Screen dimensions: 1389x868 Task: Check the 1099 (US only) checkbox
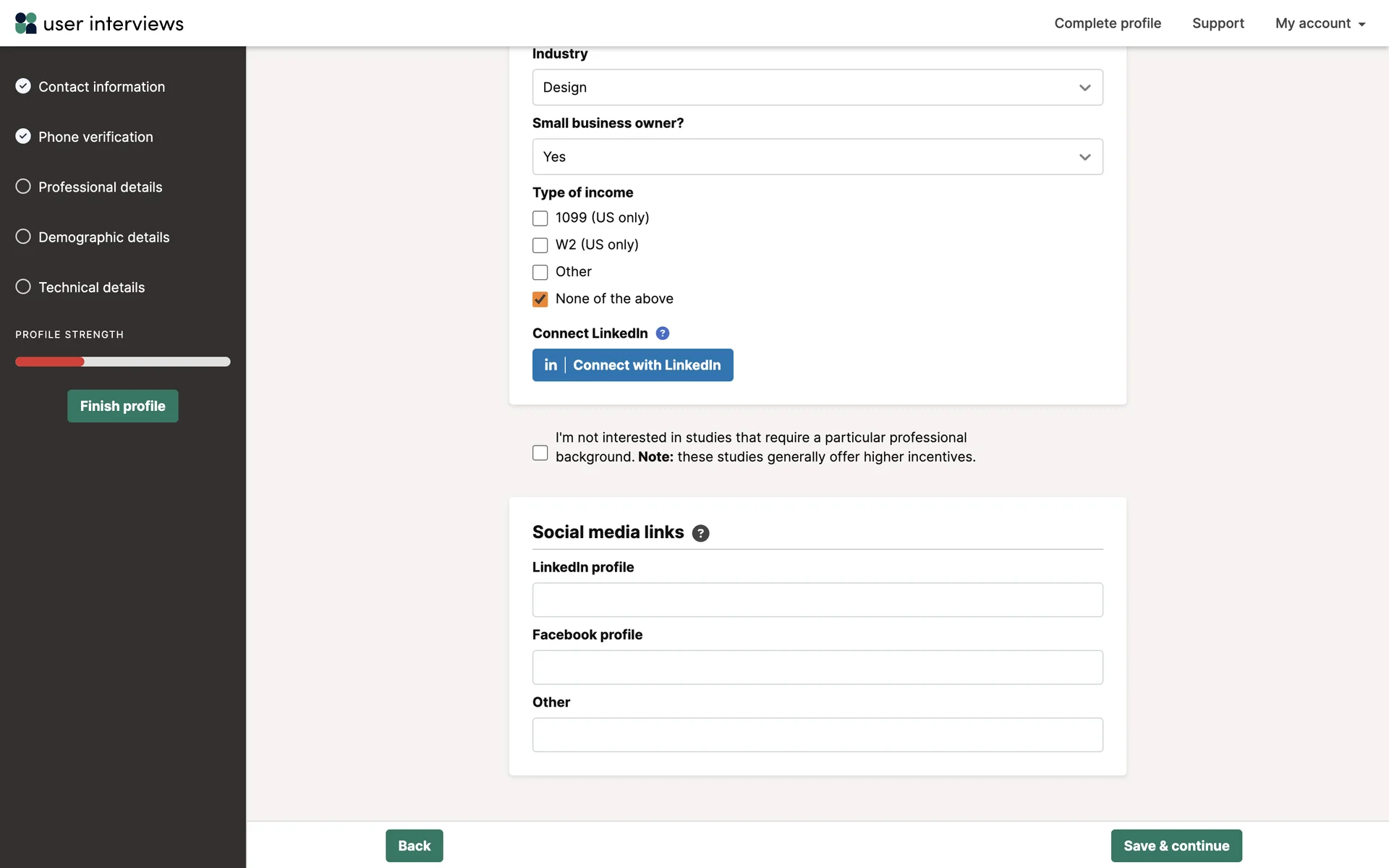tap(540, 218)
